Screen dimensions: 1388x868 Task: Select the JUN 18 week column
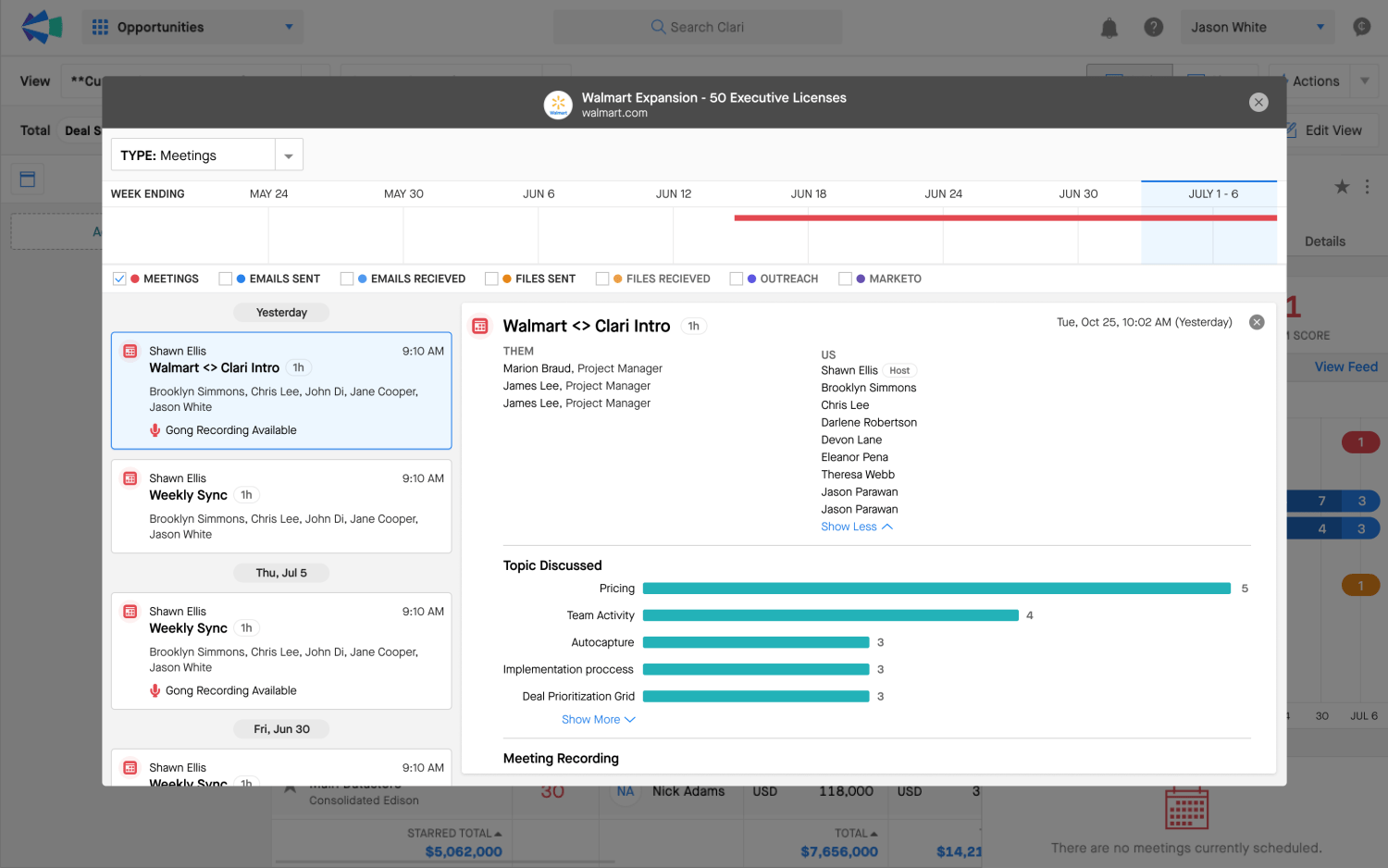(x=808, y=193)
